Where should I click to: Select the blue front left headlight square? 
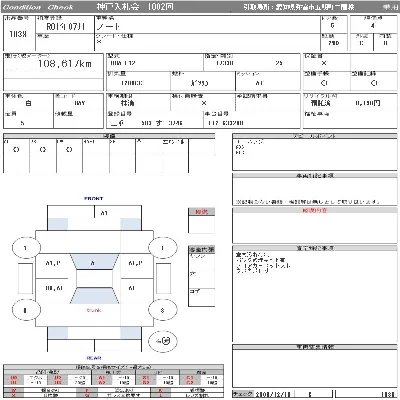click(x=58, y=224)
